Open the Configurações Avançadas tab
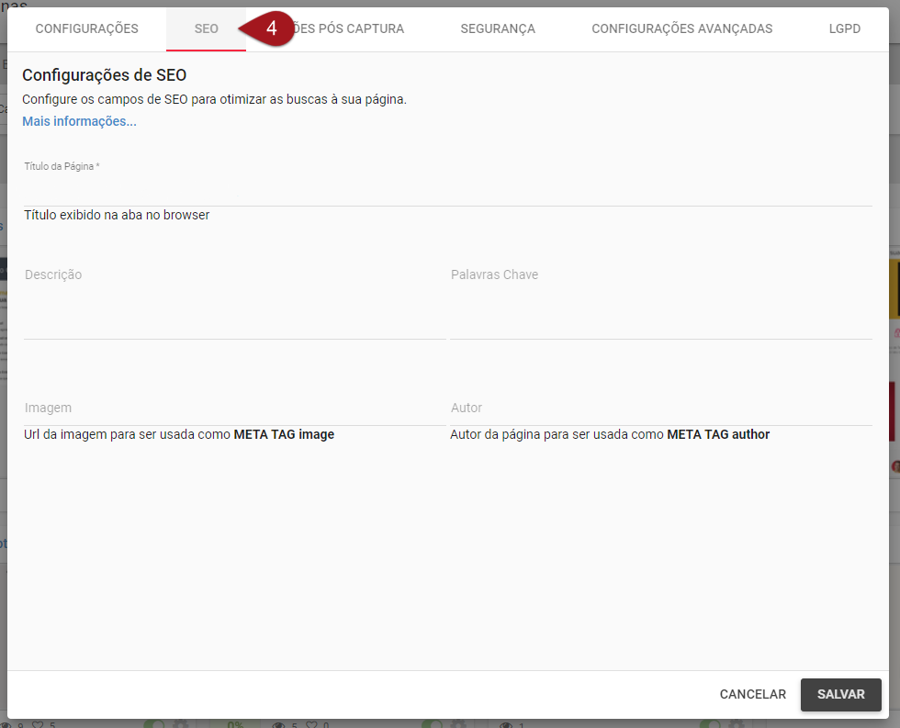Image resolution: width=900 pixels, height=728 pixels. [x=681, y=29]
